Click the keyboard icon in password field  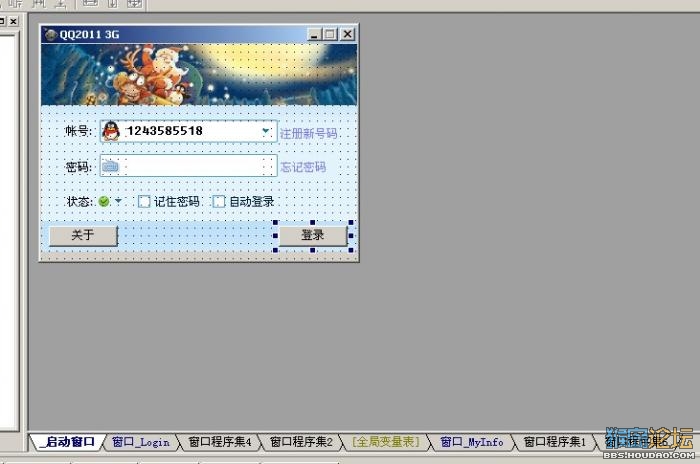click(110, 167)
